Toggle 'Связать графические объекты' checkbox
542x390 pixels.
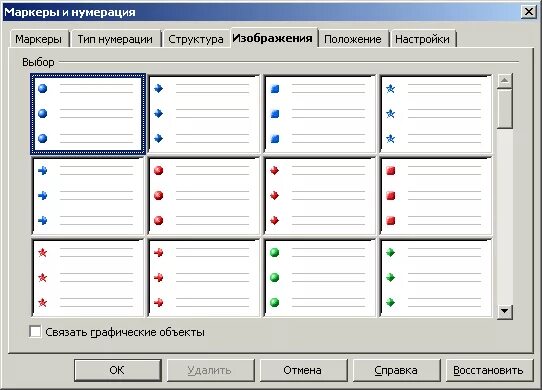tap(35, 332)
